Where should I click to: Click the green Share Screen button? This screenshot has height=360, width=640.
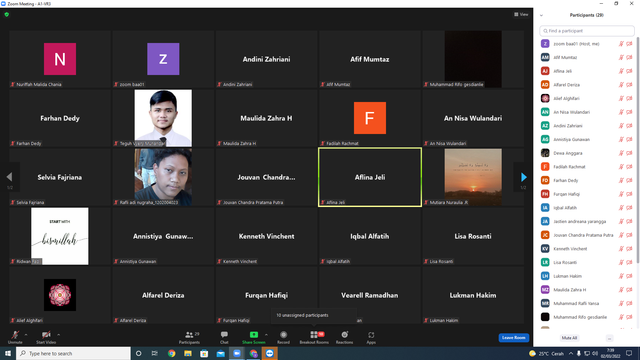click(x=253, y=337)
